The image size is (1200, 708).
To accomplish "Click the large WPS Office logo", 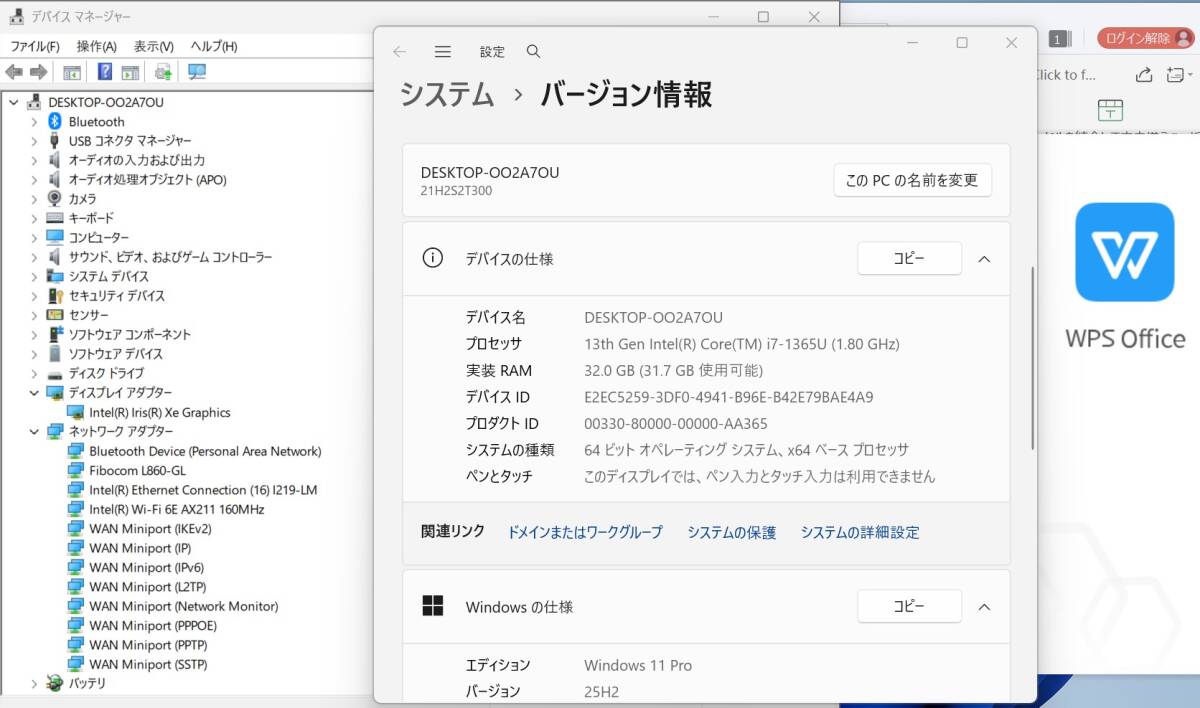I will point(1124,252).
